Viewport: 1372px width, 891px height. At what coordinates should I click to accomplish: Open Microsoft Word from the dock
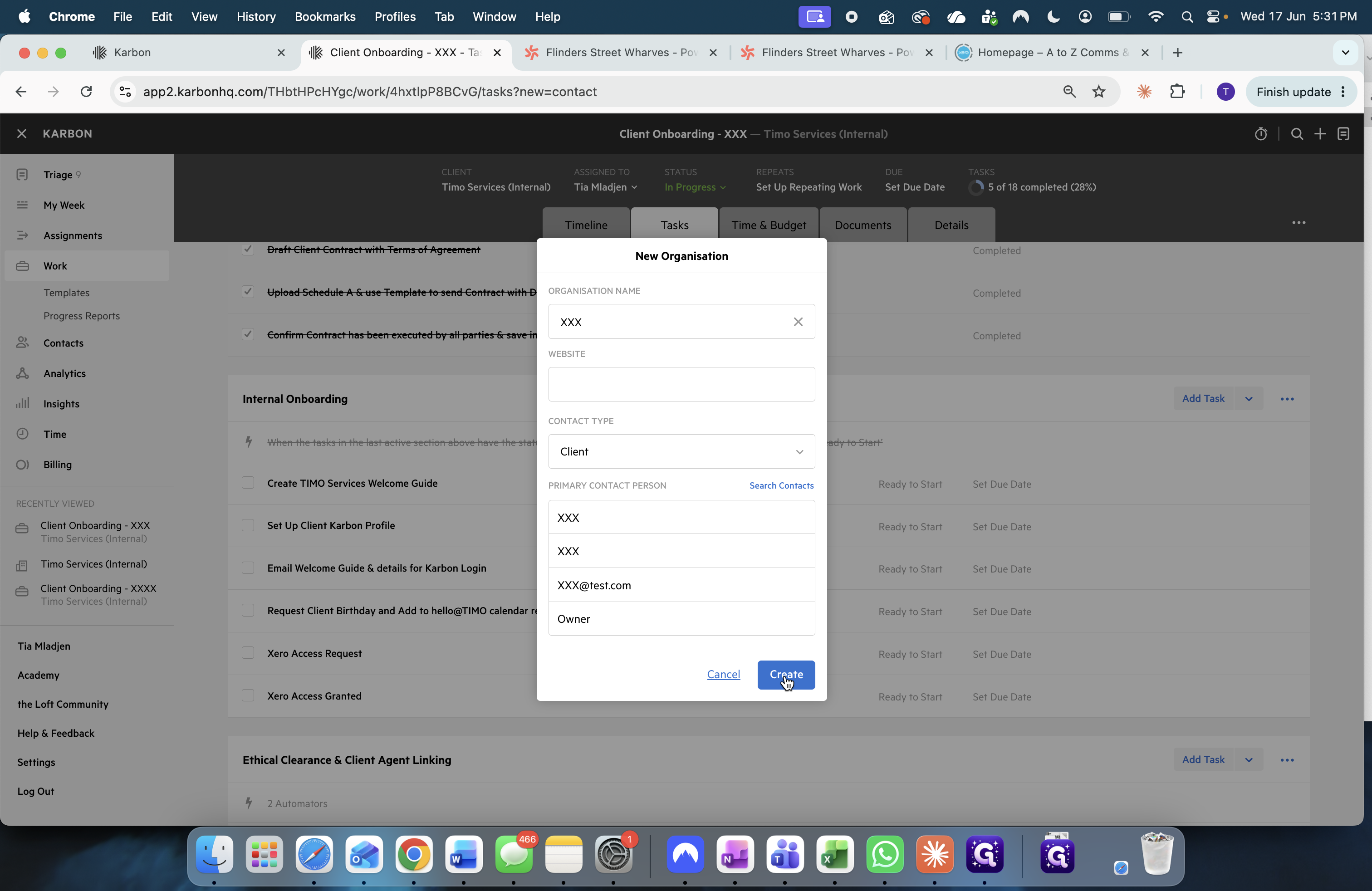(464, 854)
